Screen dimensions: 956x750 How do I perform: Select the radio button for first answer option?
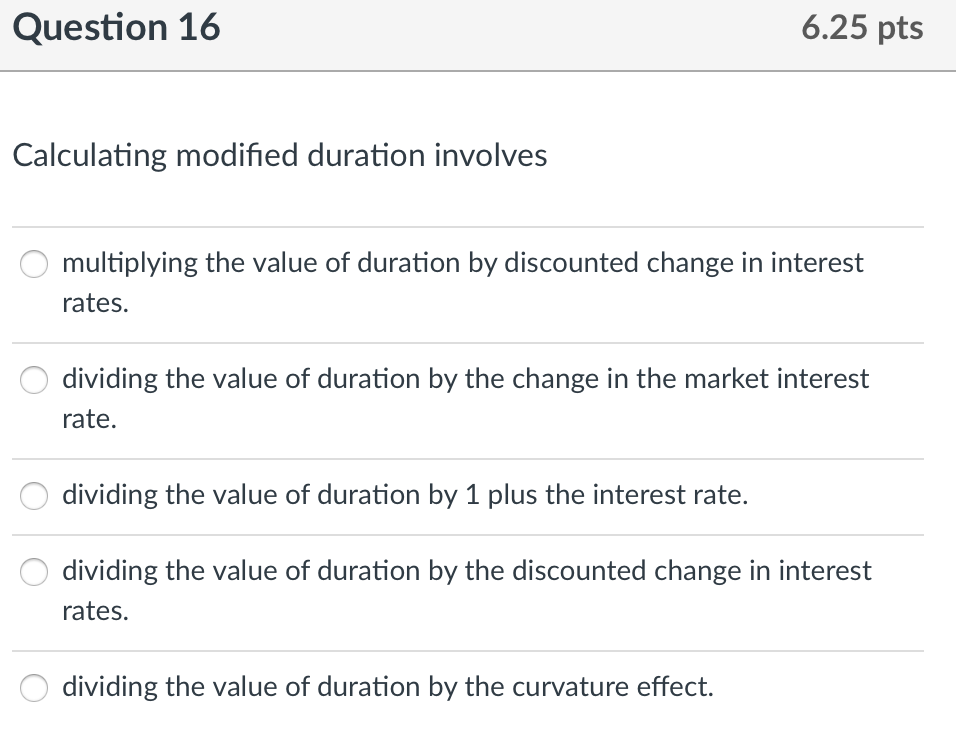(33, 264)
